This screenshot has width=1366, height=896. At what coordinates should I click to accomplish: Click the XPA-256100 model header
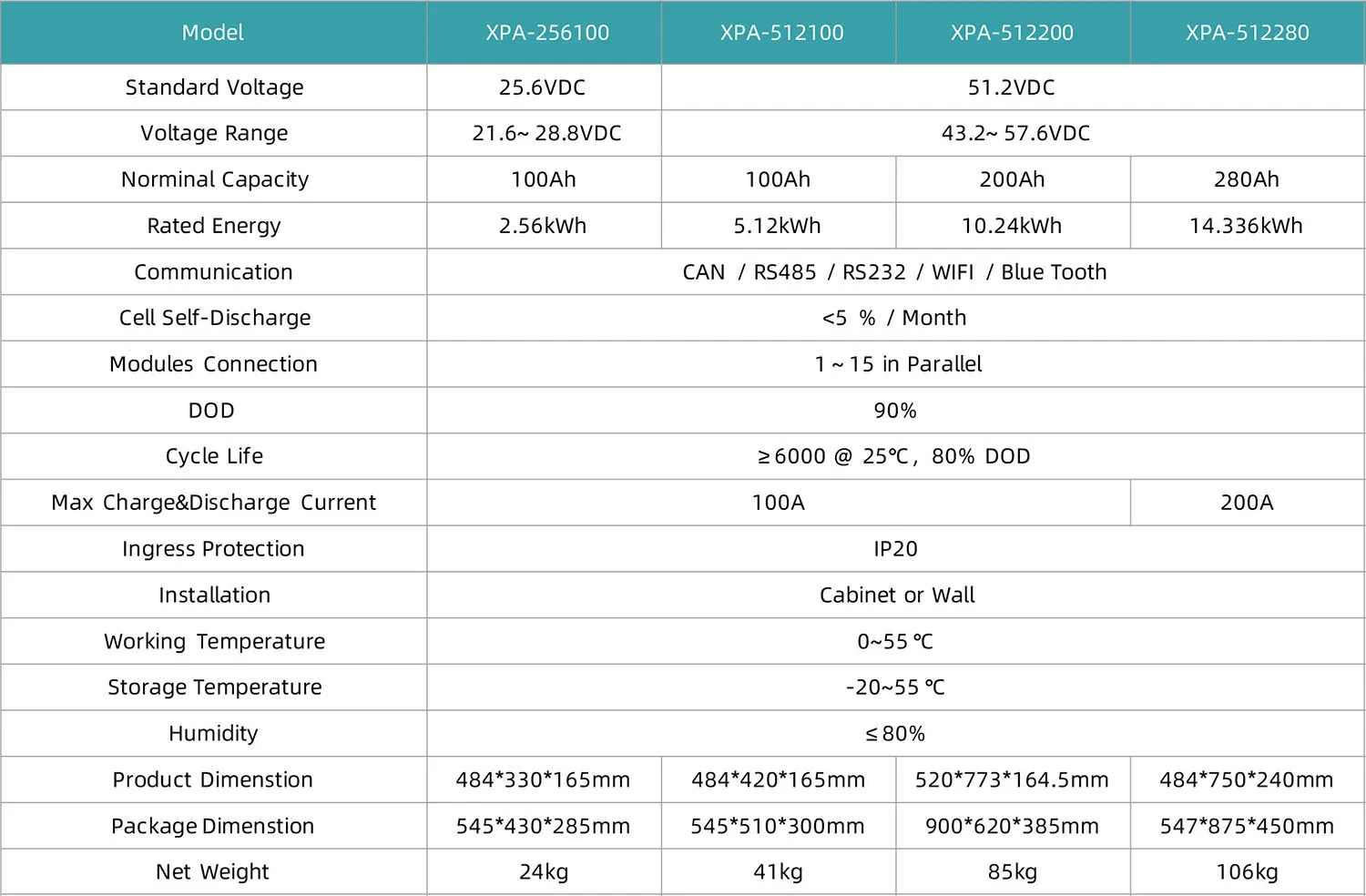point(546,33)
